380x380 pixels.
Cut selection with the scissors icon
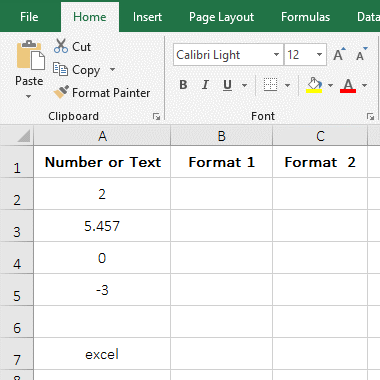click(61, 46)
